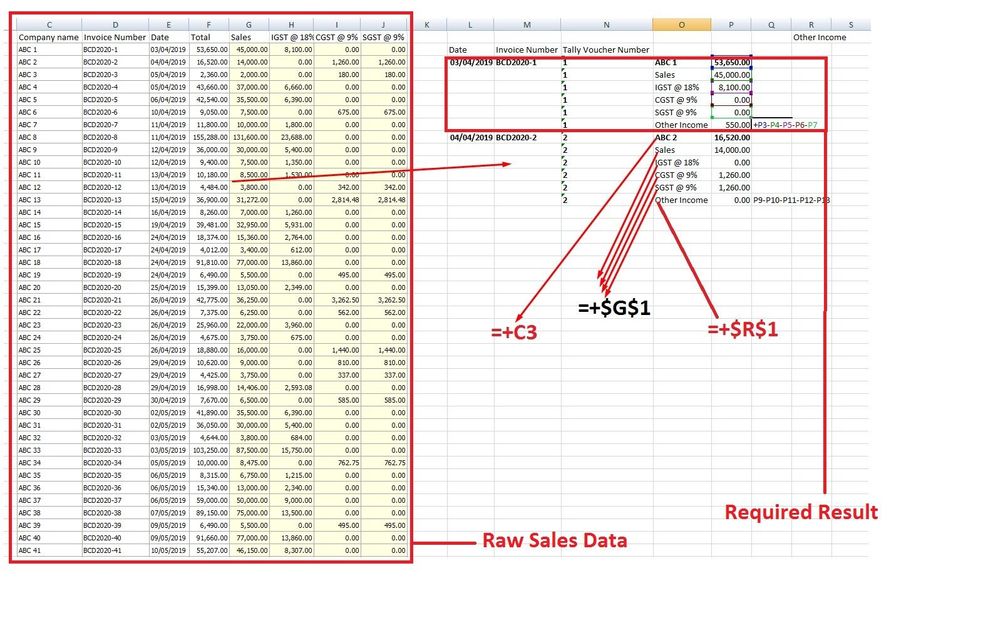Image resolution: width=998 pixels, height=630 pixels.
Task: Click the 'CGST @ 9%' header in column I
Action: pyautogui.click(x=337, y=37)
